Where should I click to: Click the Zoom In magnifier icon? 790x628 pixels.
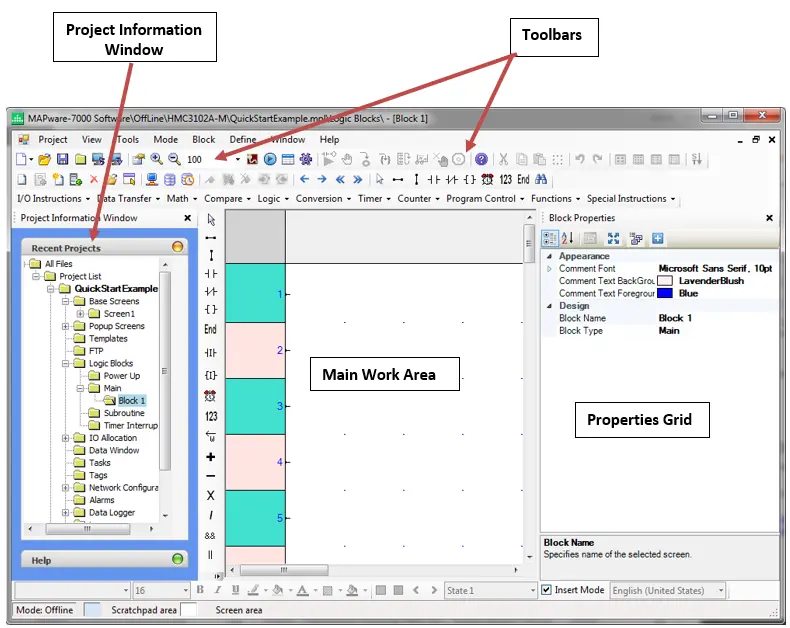click(156, 159)
